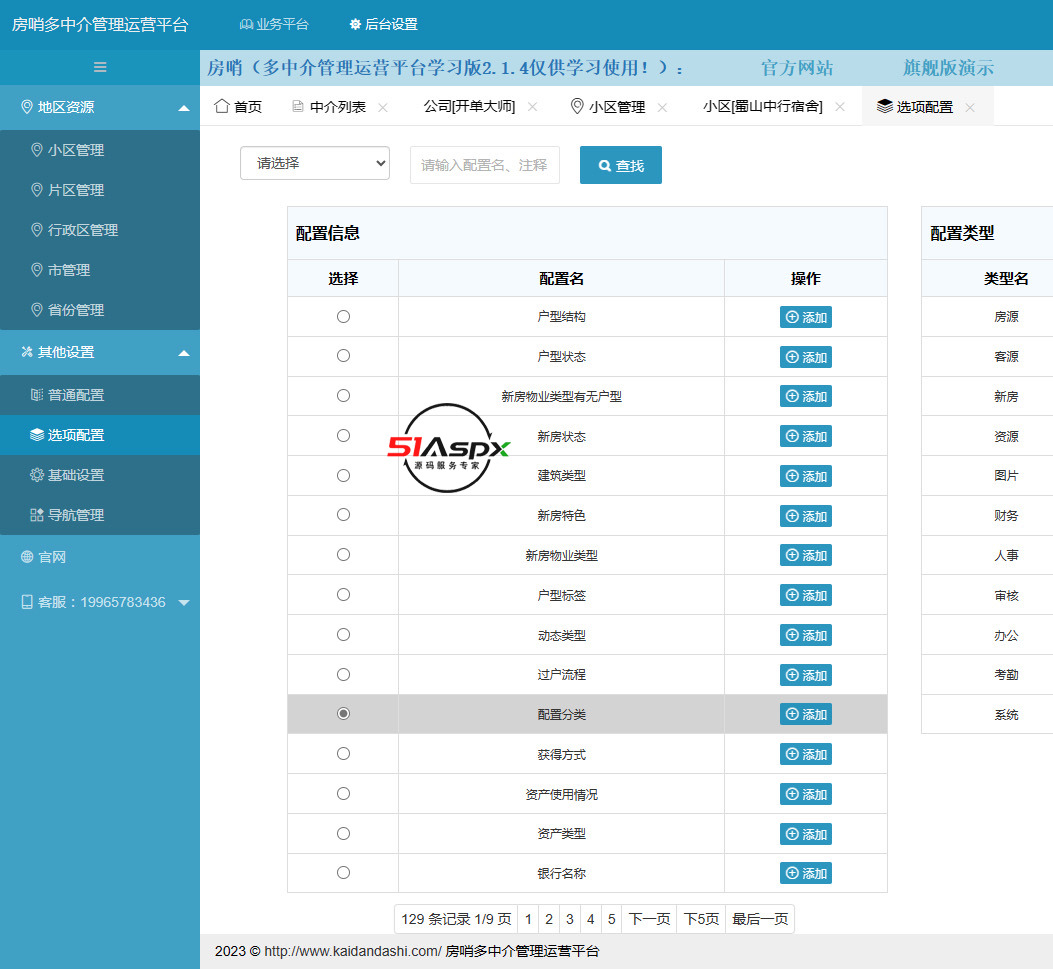
Task: Expand the 客服 phone number dropdown
Action: pos(183,603)
